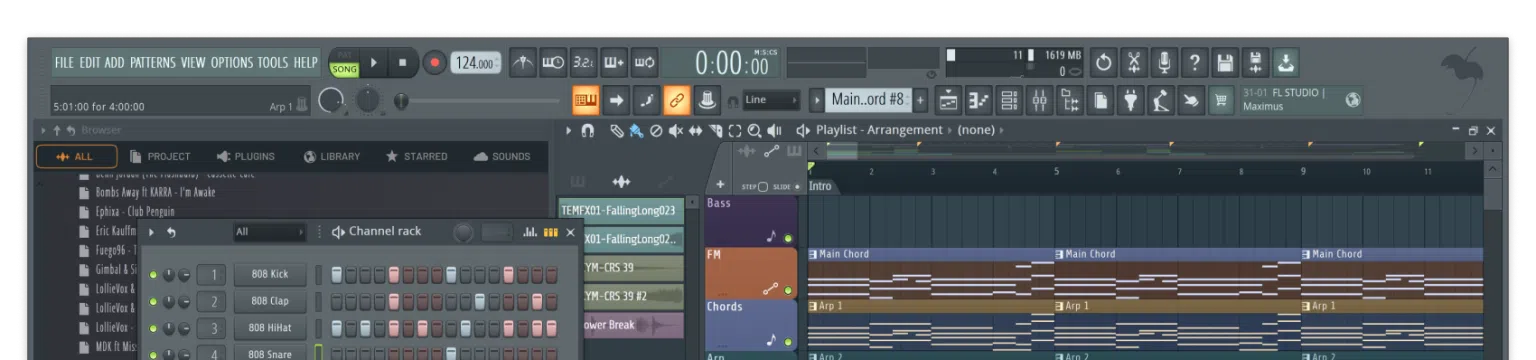Select the zoom magnifier tool in Playlist

pos(754,130)
